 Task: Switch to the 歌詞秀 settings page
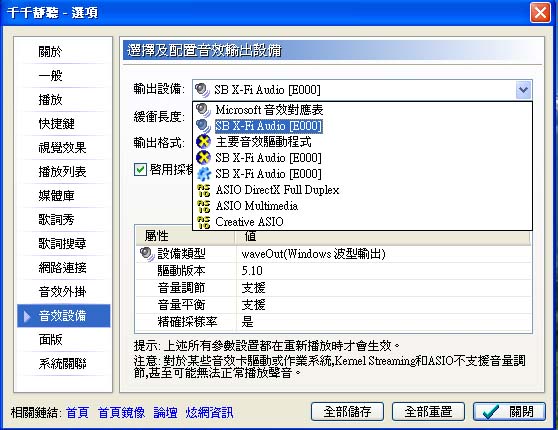pyautogui.click(x=56, y=220)
